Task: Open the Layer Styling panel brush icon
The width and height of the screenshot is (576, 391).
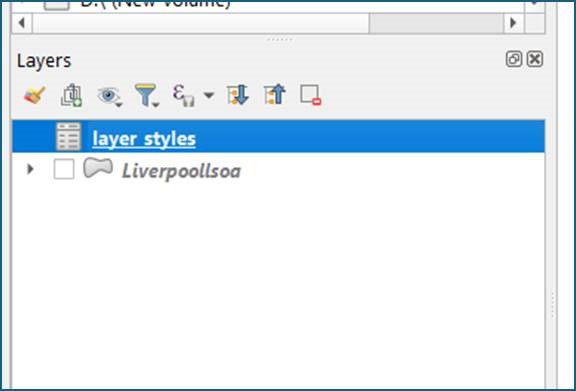Action: click(x=35, y=95)
